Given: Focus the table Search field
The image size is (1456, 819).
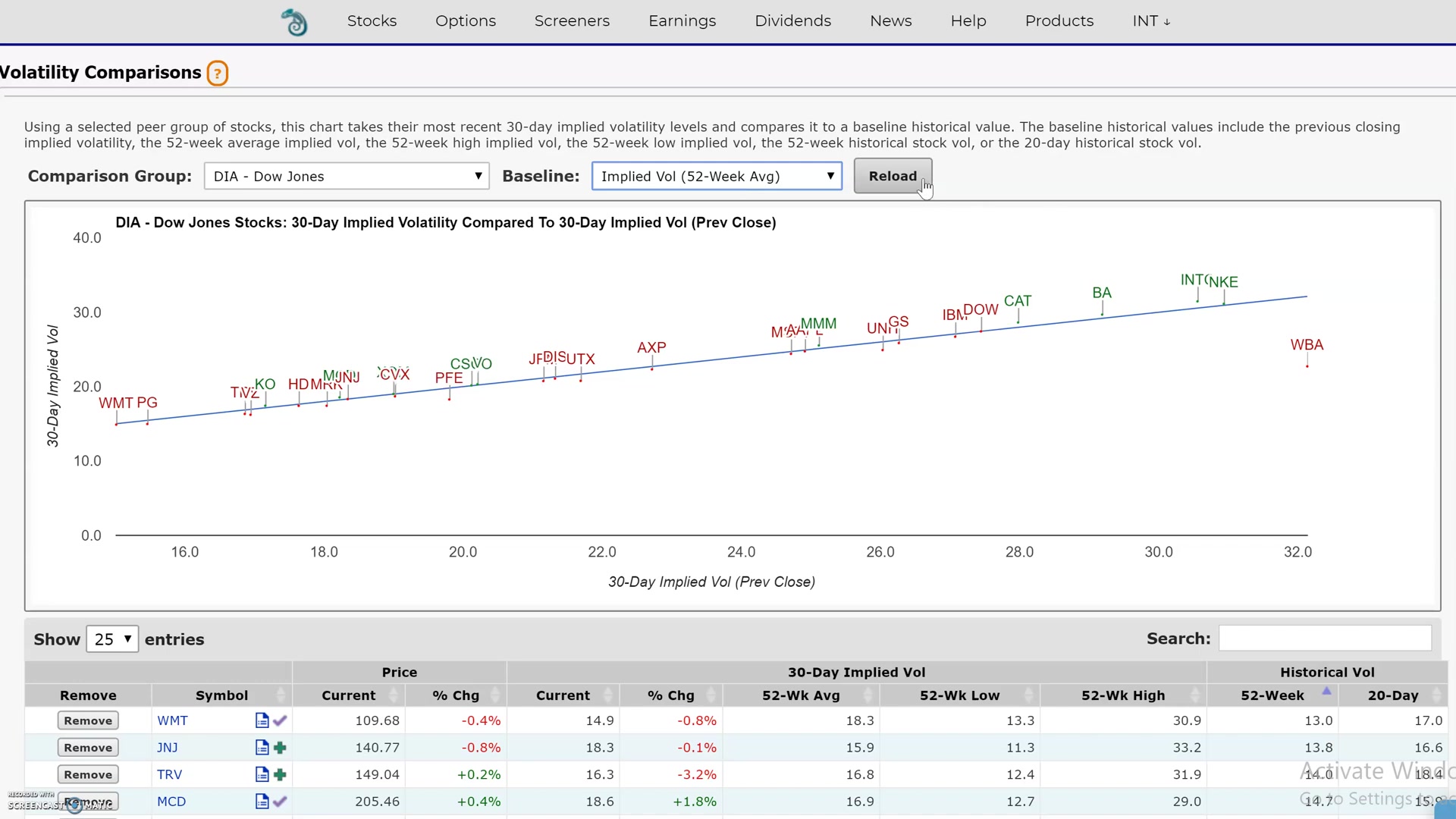Looking at the screenshot, I should click(1324, 639).
